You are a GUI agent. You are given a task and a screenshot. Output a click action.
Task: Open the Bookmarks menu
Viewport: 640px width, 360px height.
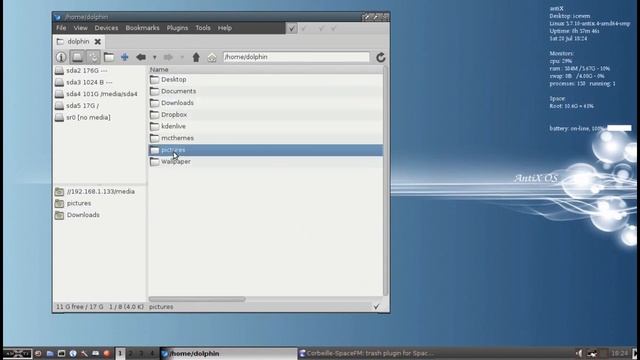click(x=142, y=28)
